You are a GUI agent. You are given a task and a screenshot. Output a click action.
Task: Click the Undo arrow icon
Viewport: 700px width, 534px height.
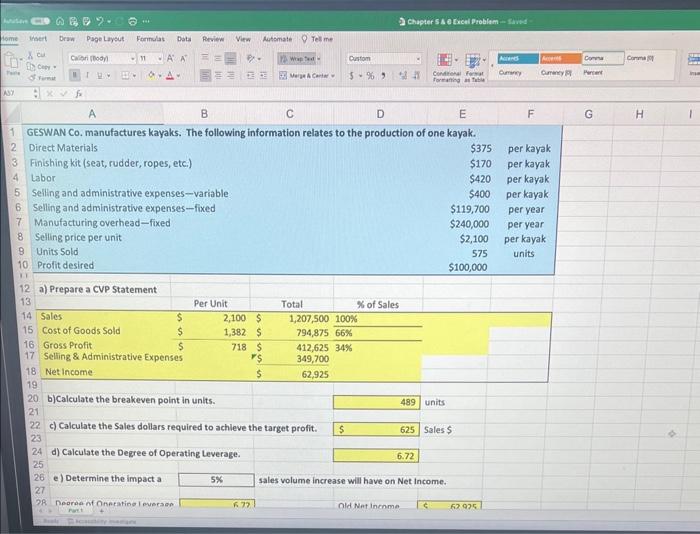tap(100, 21)
